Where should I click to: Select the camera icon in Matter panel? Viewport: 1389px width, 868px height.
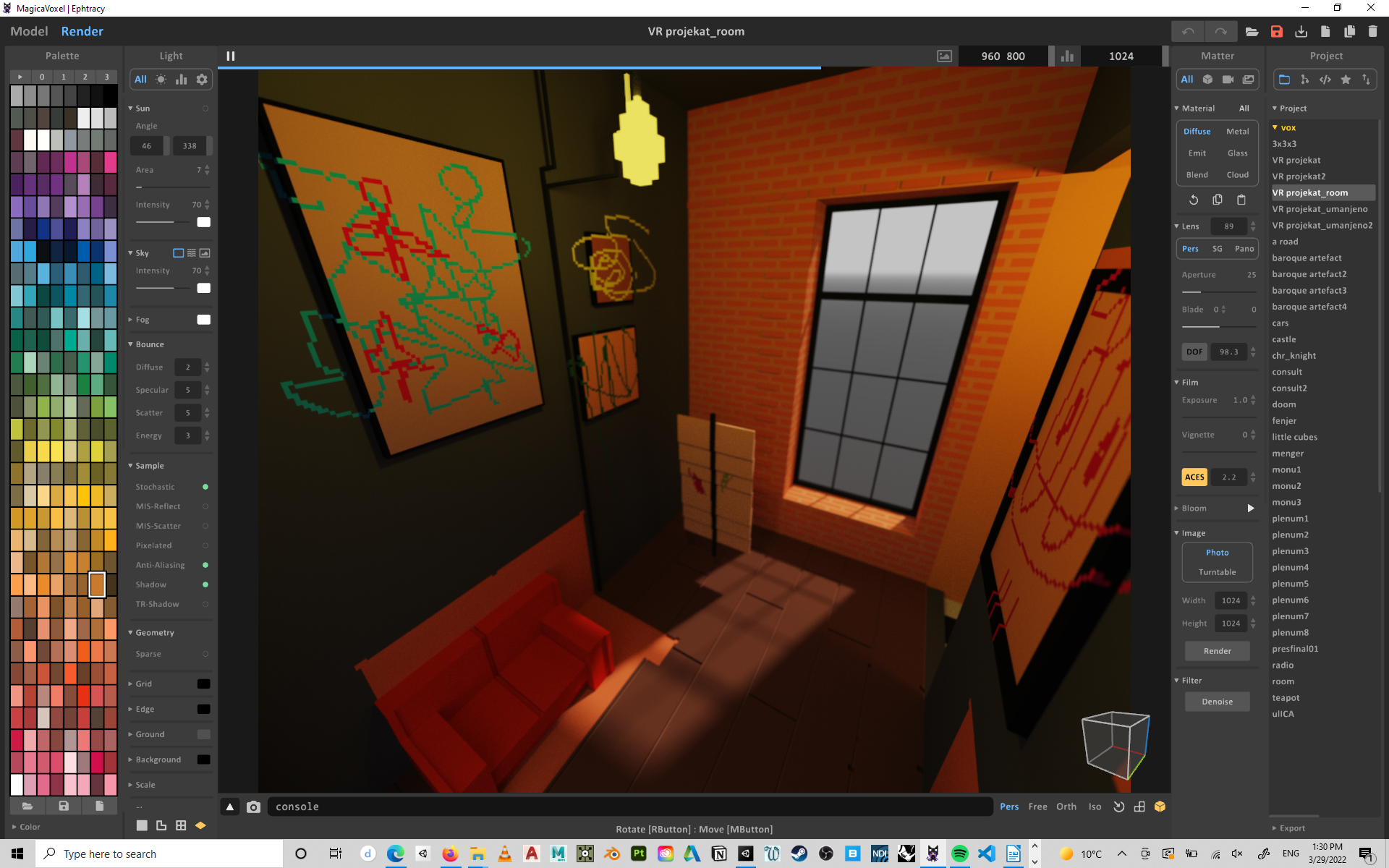pyautogui.click(x=1228, y=80)
